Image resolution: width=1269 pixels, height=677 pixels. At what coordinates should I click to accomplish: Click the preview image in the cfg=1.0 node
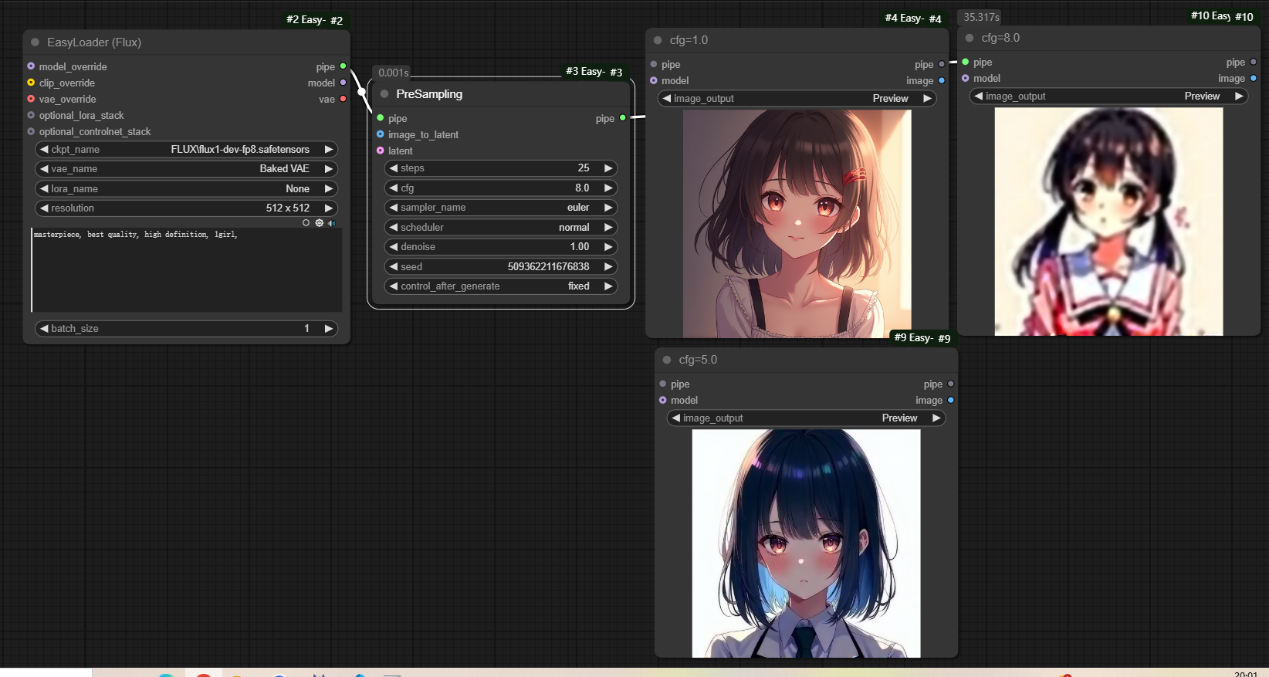(797, 223)
